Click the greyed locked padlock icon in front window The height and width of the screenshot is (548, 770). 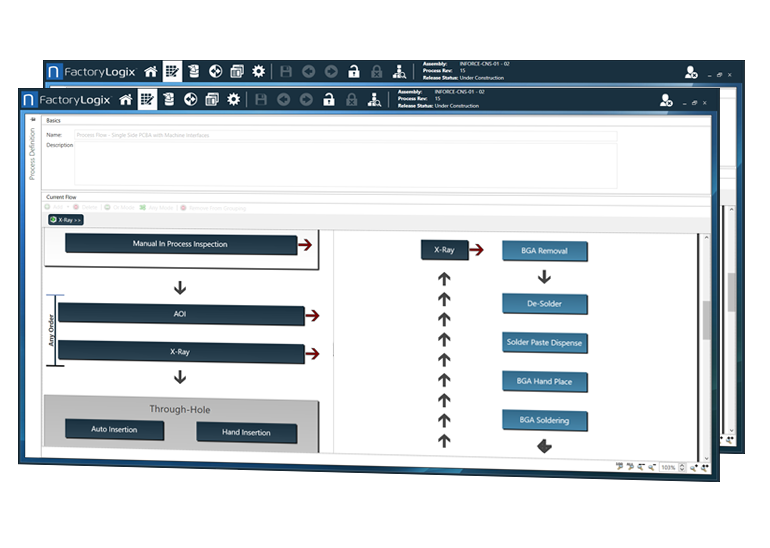pyautogui.click(x=352, y=100)
